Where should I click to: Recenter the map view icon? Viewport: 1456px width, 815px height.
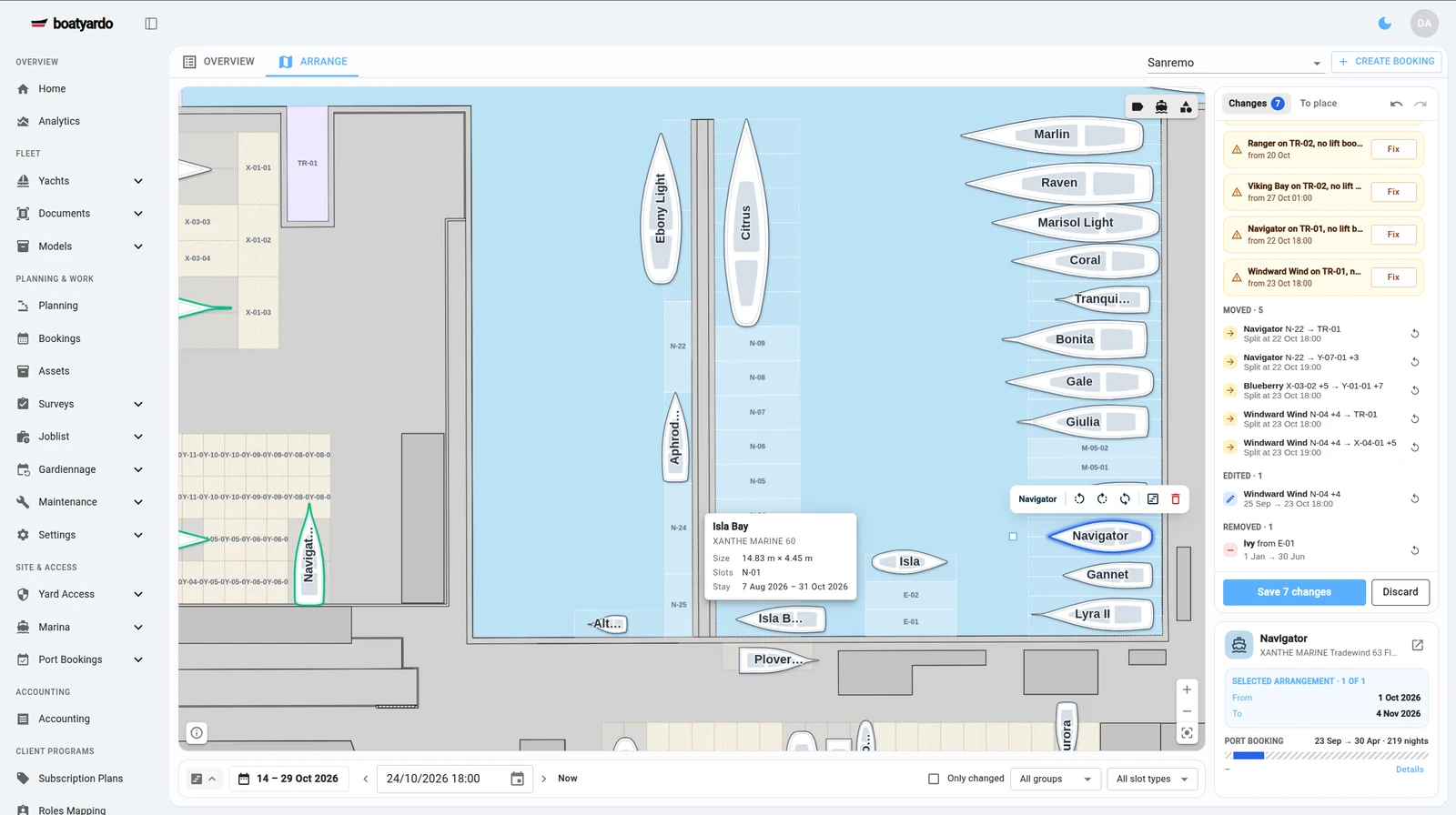(1187, 733)
